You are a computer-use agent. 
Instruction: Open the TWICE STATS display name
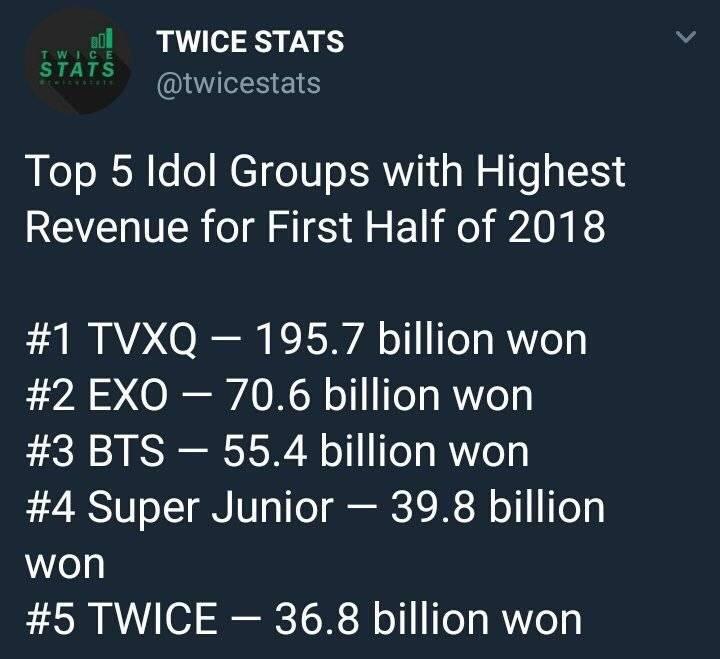tap(250, 42)
